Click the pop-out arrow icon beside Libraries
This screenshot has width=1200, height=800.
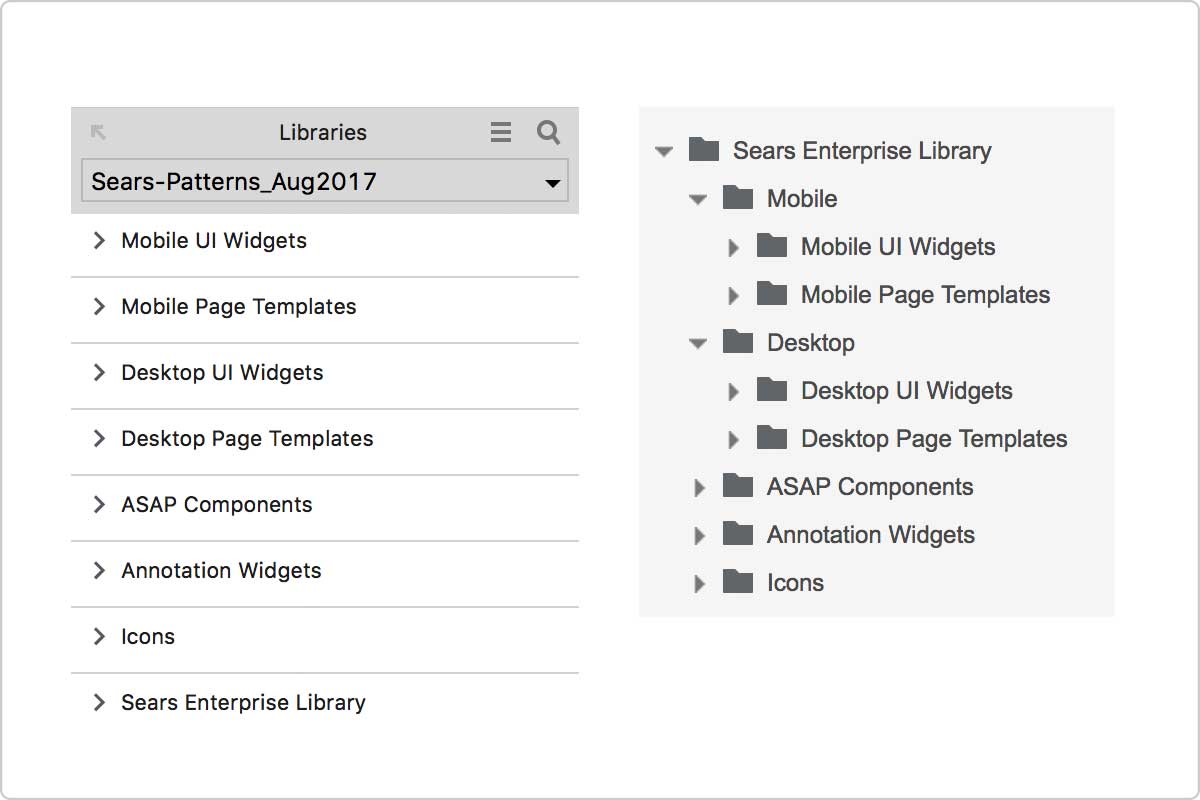[98, 132]
